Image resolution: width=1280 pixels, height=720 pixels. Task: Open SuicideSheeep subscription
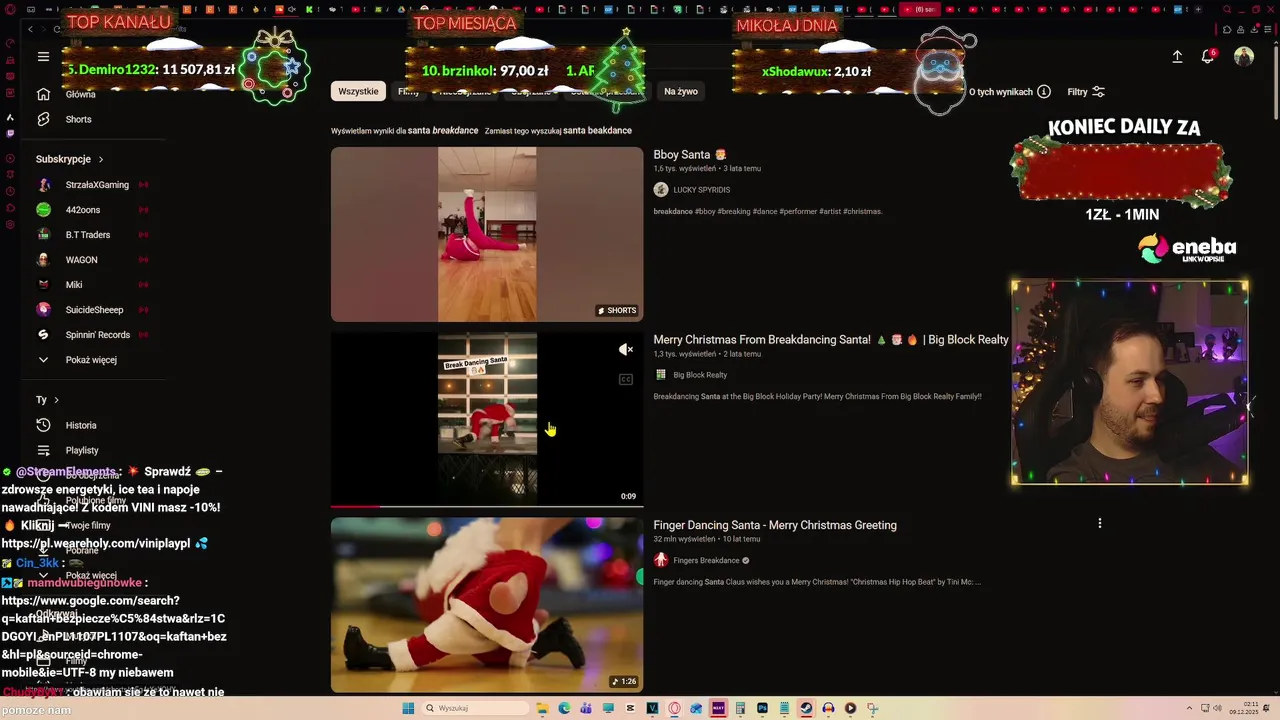pyautogui.click(x=94, y=310)
